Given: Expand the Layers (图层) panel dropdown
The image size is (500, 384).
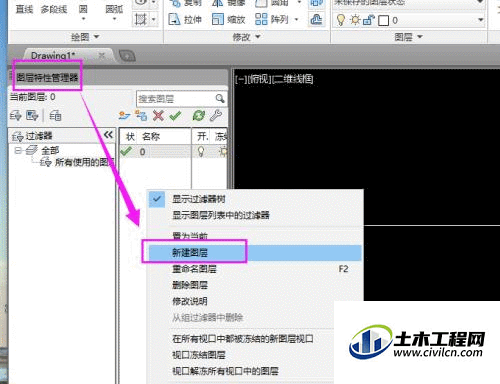Looking at the screenshot, I should 420,36.
